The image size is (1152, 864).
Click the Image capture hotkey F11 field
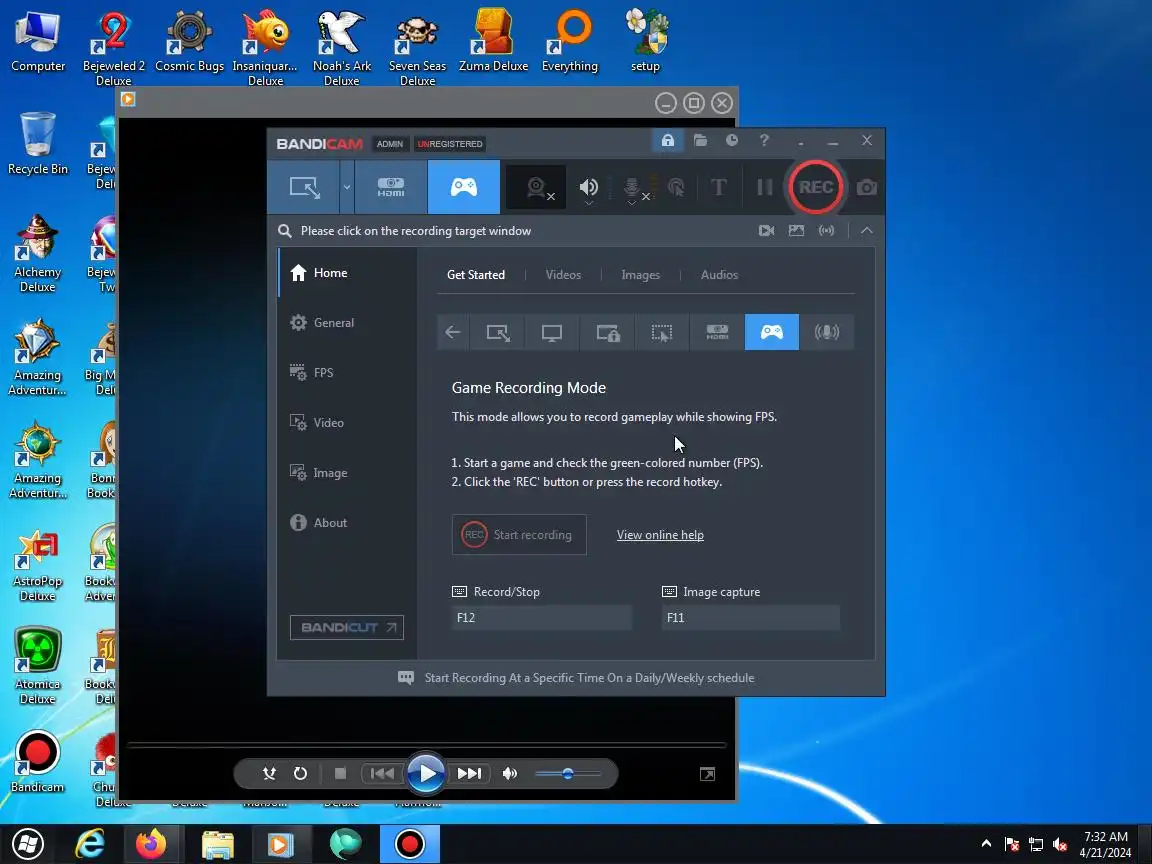[750, 618]
